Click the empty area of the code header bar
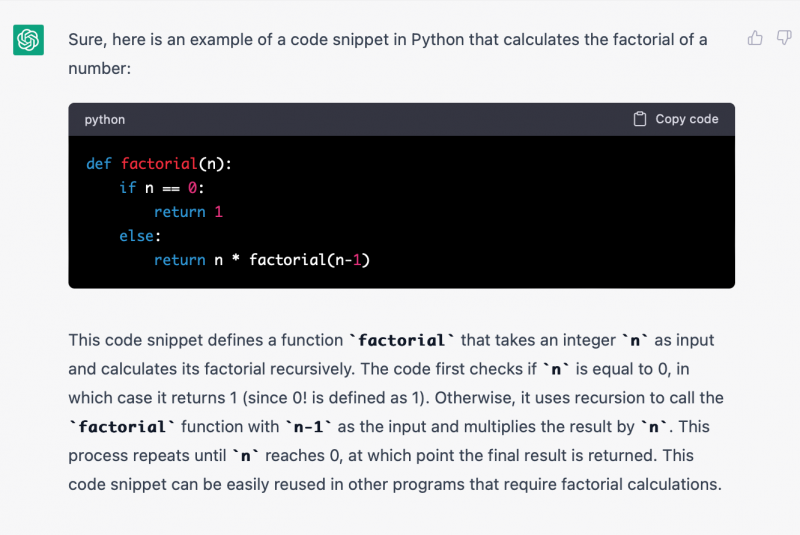 pyautogui.click(x=380, y=119)
